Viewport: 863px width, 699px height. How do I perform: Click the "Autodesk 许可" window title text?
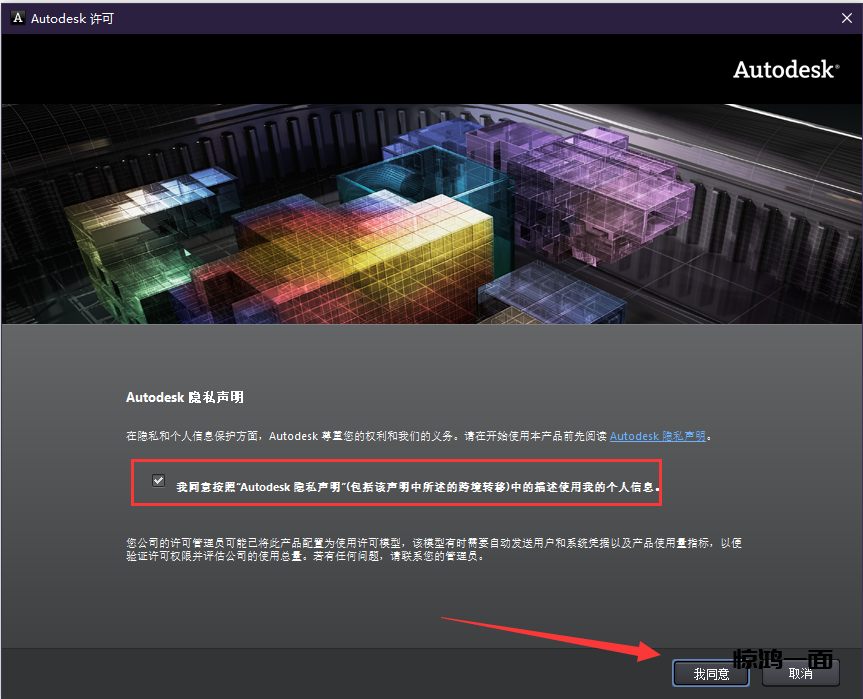(x=73, y=18)
